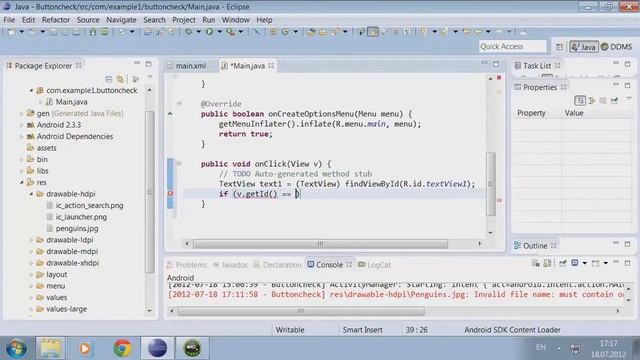Viewport: 640px width, 360px height.
Task: Click the External Tools run icon
Action: [231, 32]
